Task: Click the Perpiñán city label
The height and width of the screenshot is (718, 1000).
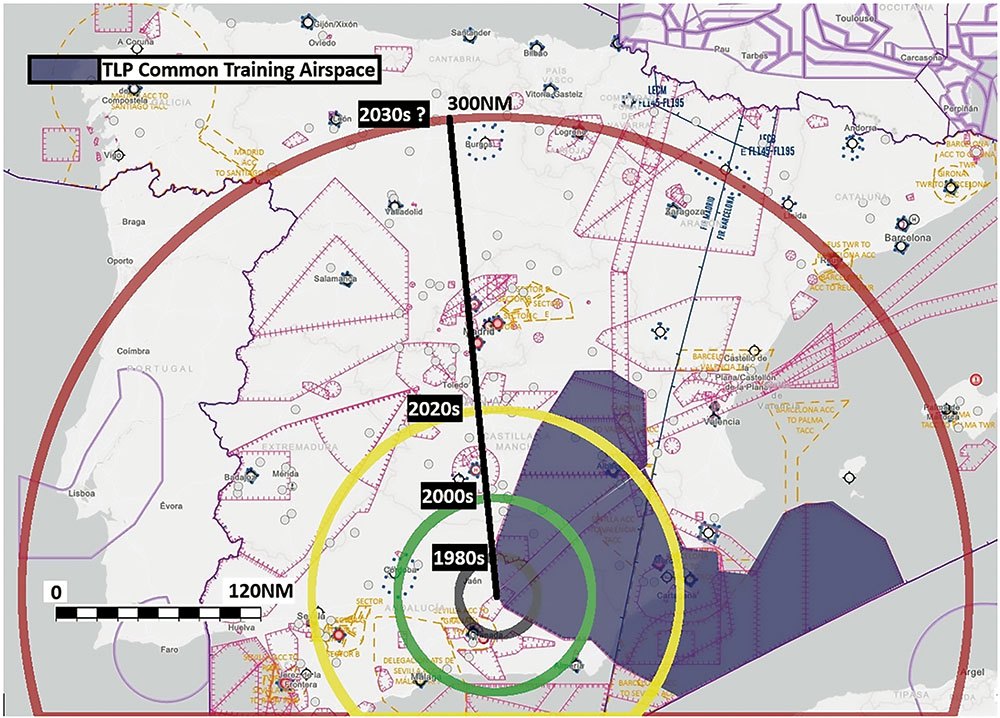Action: tap(960, 108)
